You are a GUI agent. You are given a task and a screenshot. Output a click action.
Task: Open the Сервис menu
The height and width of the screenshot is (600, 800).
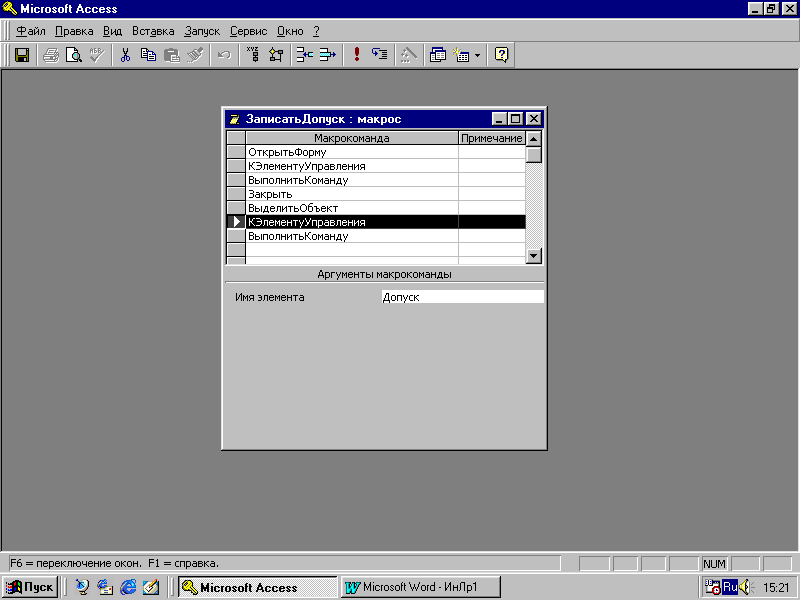tap(248, 31)
